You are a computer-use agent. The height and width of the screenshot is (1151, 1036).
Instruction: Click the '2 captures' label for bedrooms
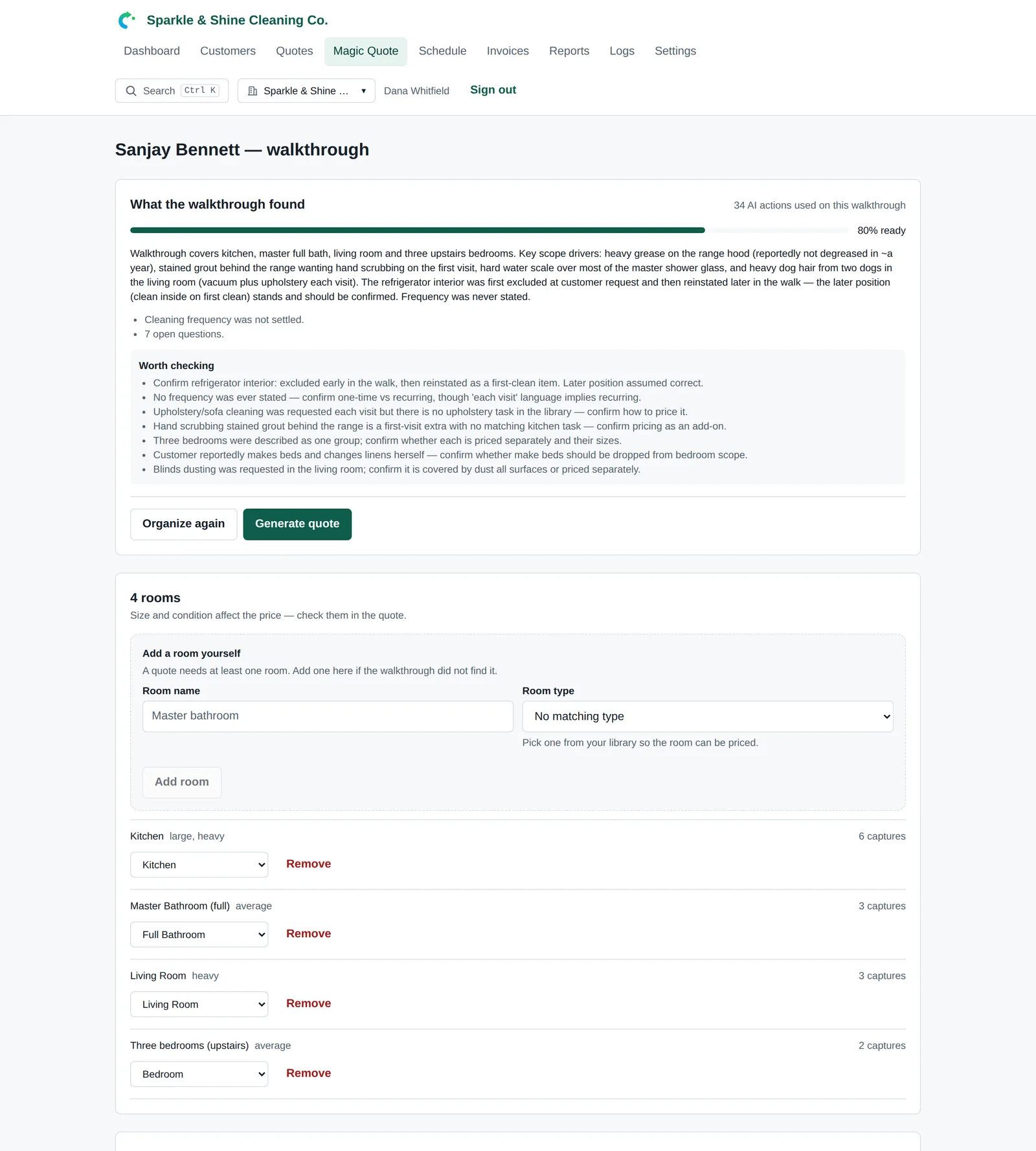pyautogui.click(x=882, y=1046)
